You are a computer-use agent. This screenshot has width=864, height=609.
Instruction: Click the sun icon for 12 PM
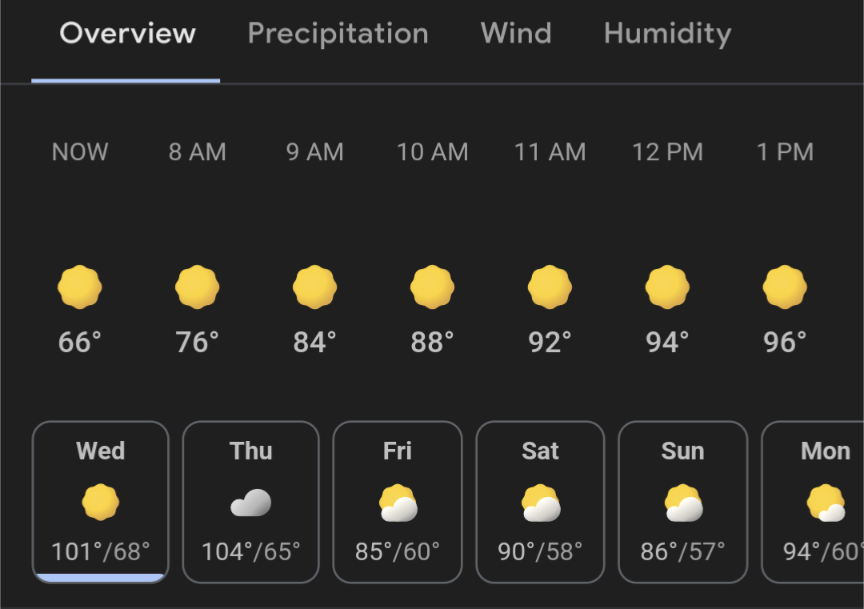[667, 287]
